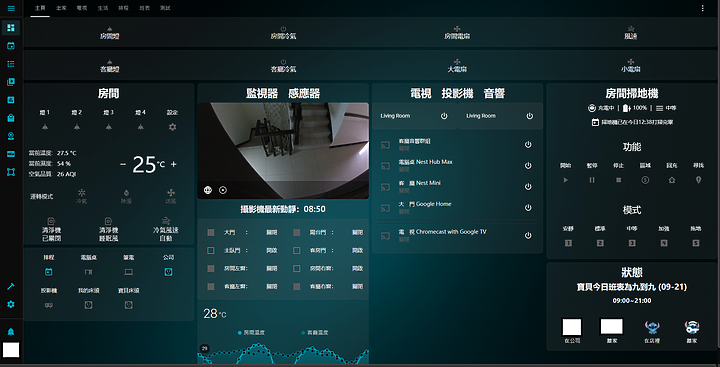
Task: Toggle 燈 1 lamp in room card
Action: pos(45,127)
